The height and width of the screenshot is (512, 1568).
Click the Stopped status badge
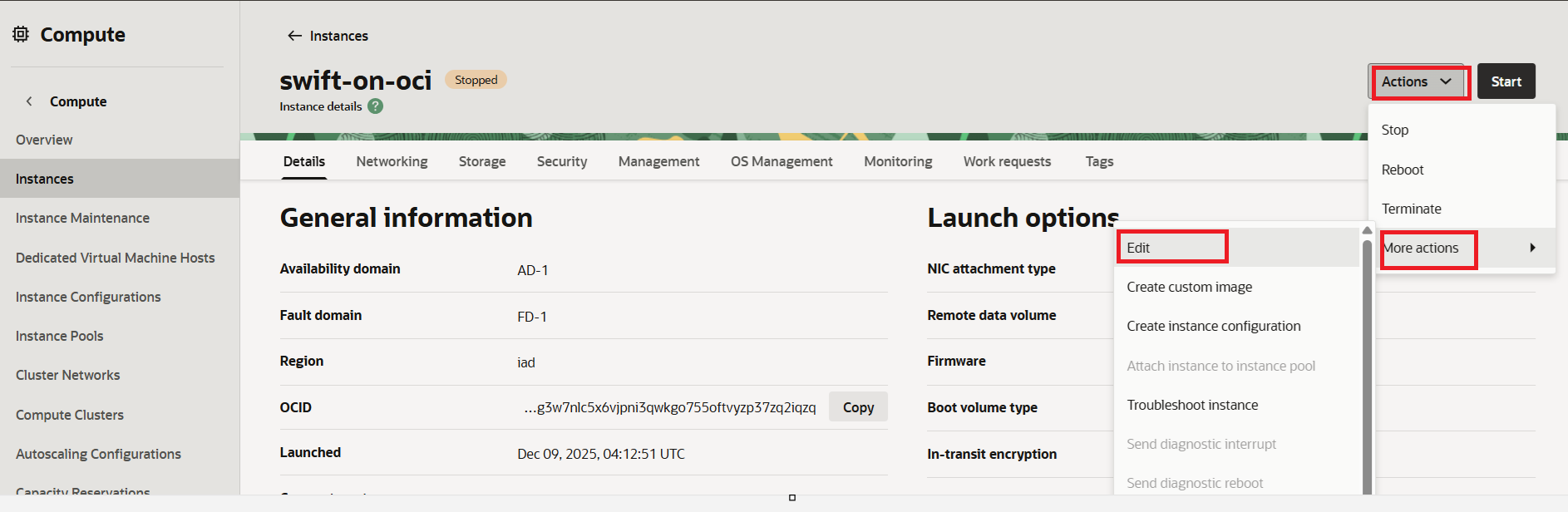click(476, 80)
